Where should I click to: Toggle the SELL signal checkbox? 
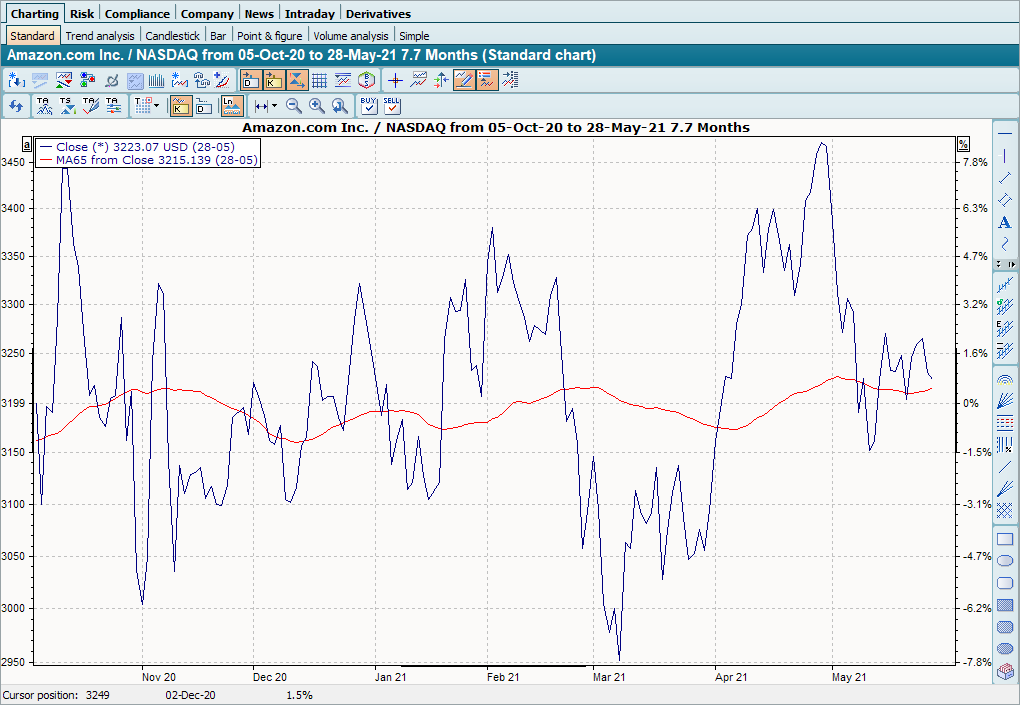point(391,105)
